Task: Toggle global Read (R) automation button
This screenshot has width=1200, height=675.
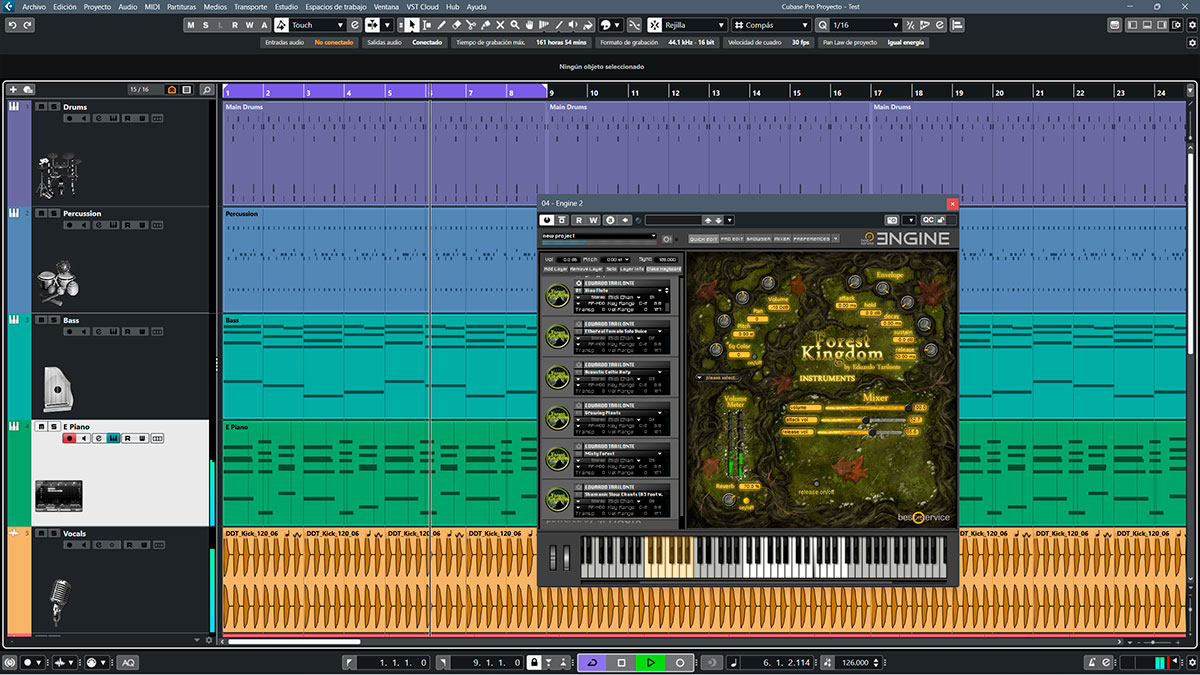Action: click(x=235, y=25)
